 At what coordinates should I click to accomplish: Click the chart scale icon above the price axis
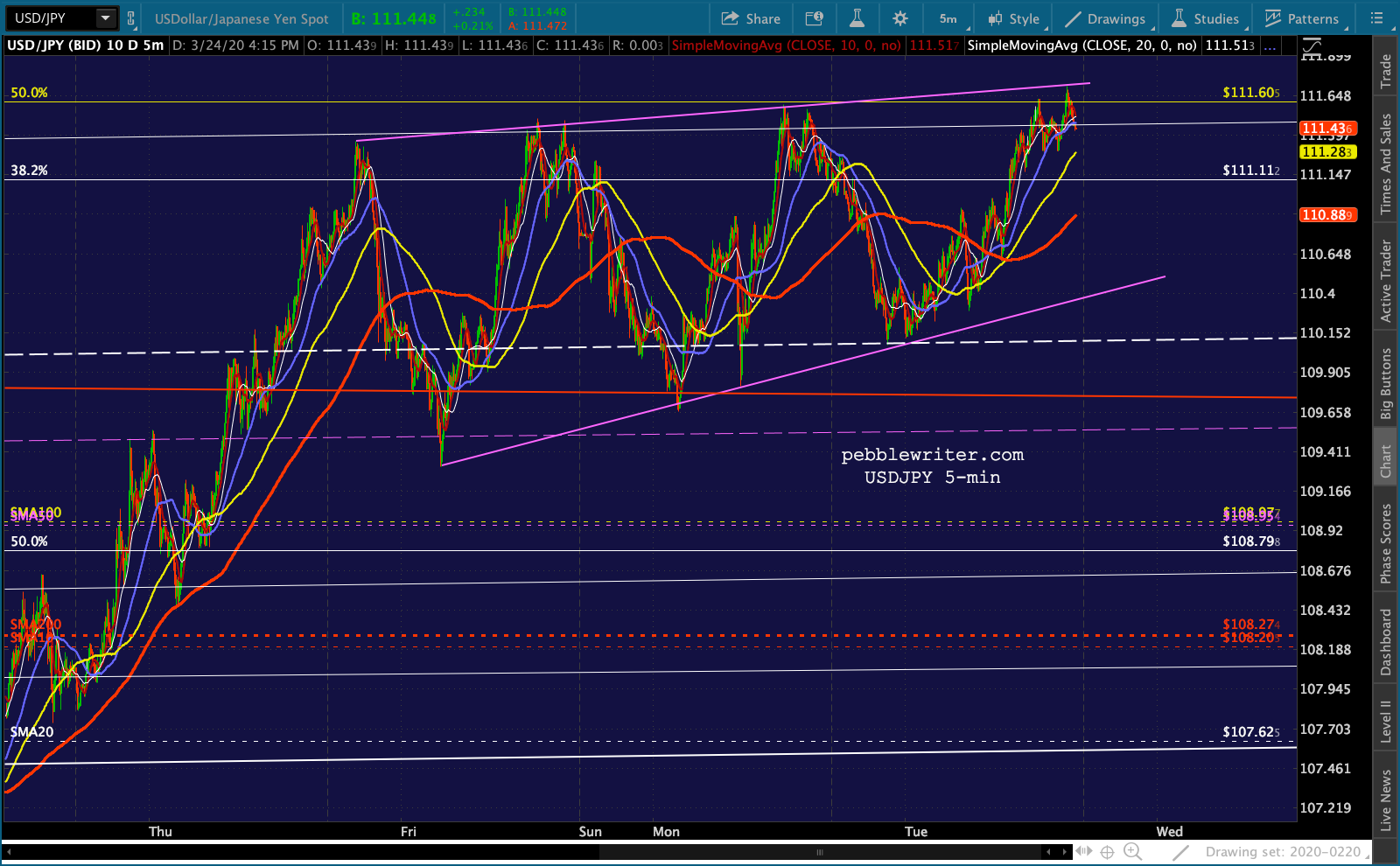point(1312,45)
